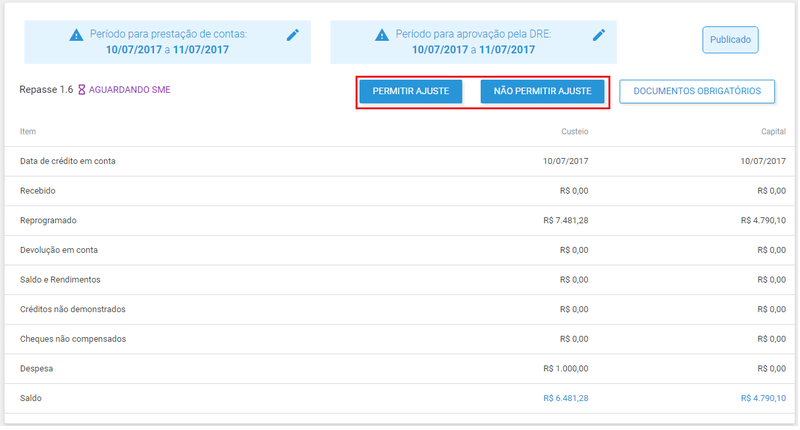Click the Custeio column header
This screenshot has height=430, width=800.
pos(574,132)
